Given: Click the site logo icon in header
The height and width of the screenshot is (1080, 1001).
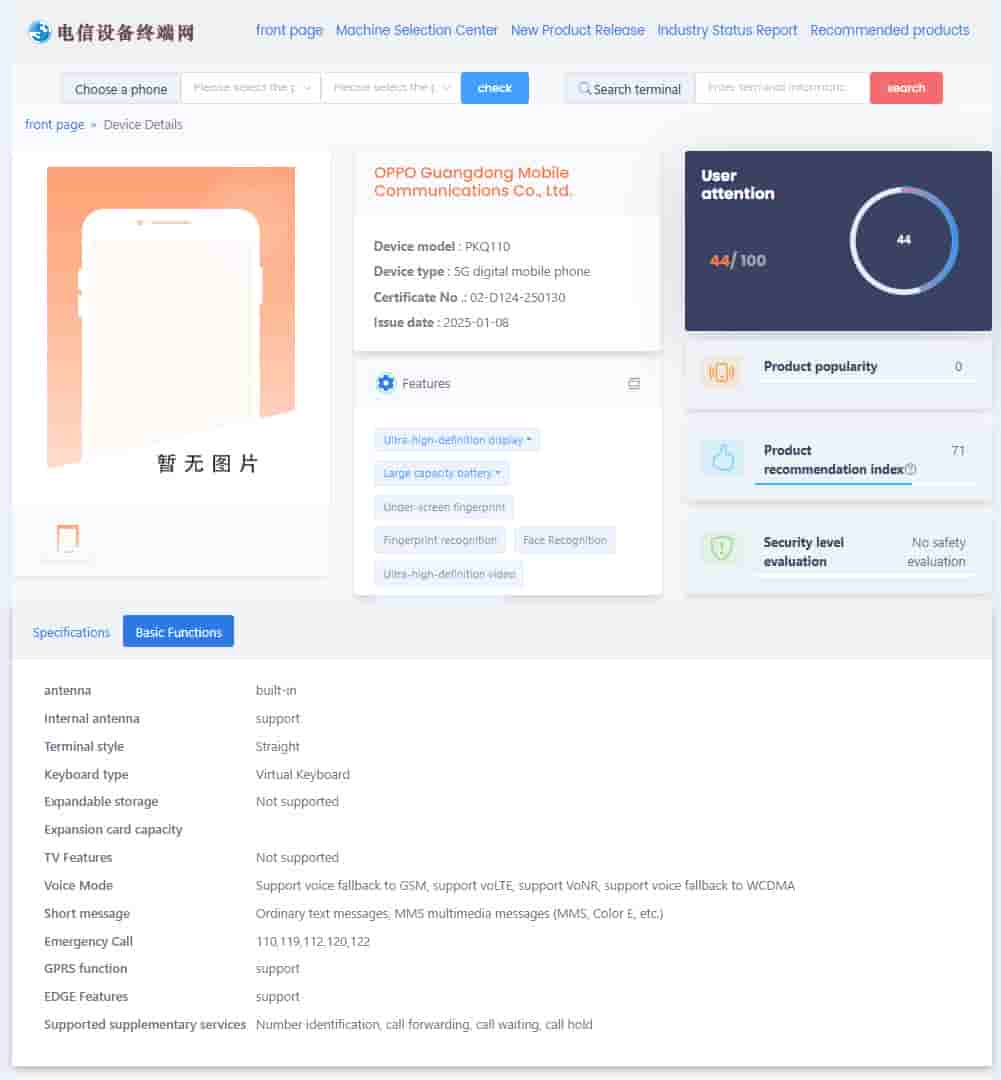Looking at the screenshot, I should 40,32.
